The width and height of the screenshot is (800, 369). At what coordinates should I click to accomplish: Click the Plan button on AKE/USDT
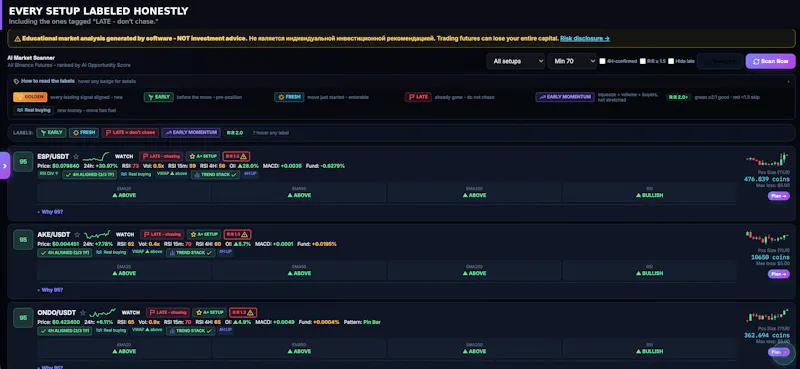[x=779, y=274]
